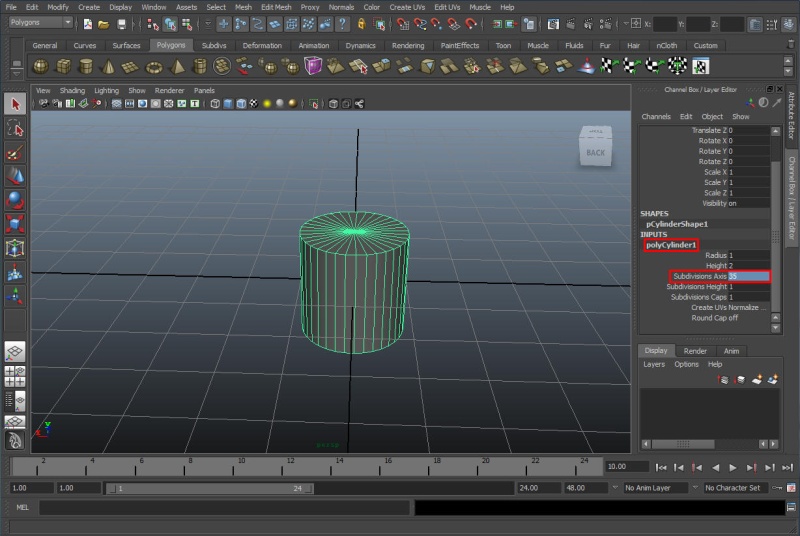
Task: Click the polygon torus shelf icon
Action: point(153,66)
